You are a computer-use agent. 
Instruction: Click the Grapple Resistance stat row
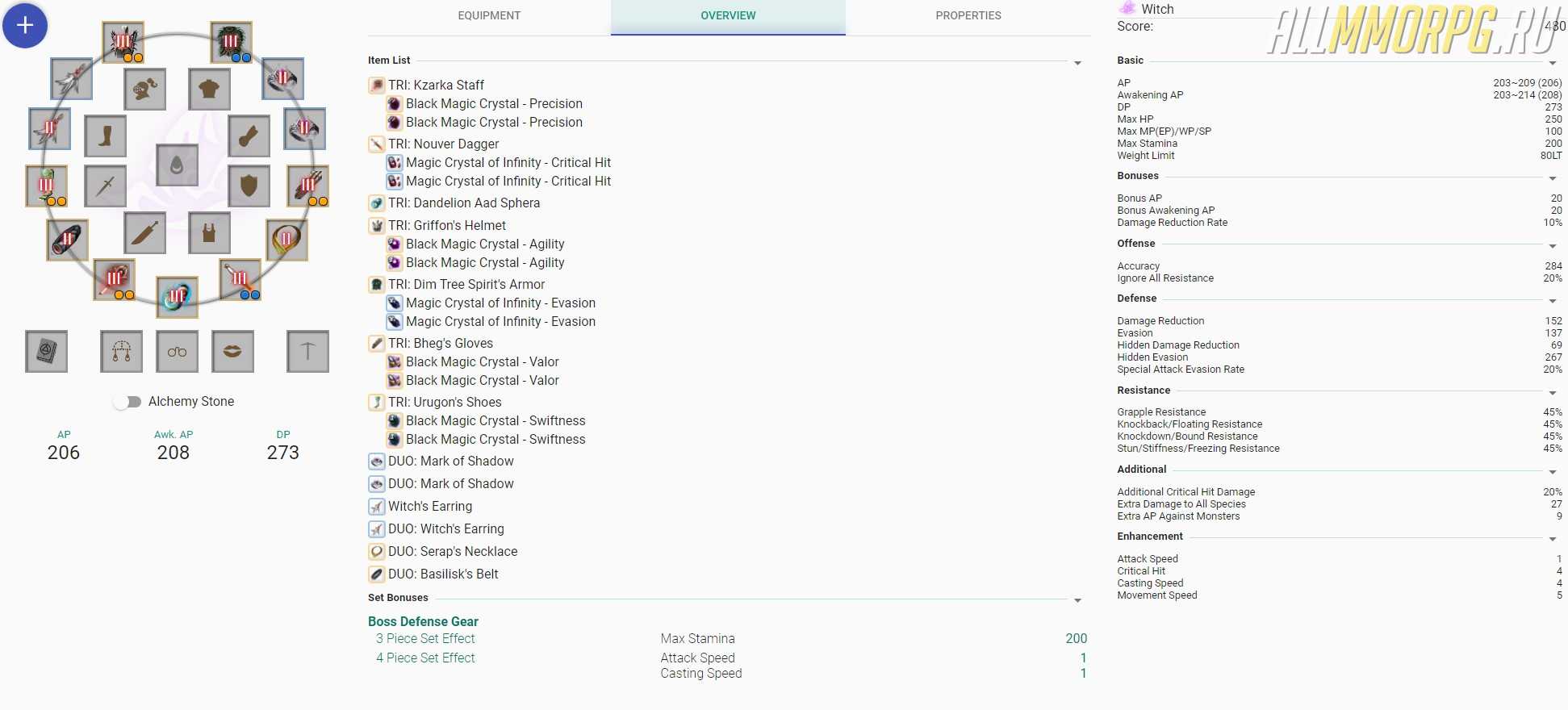click(1340, 412)
